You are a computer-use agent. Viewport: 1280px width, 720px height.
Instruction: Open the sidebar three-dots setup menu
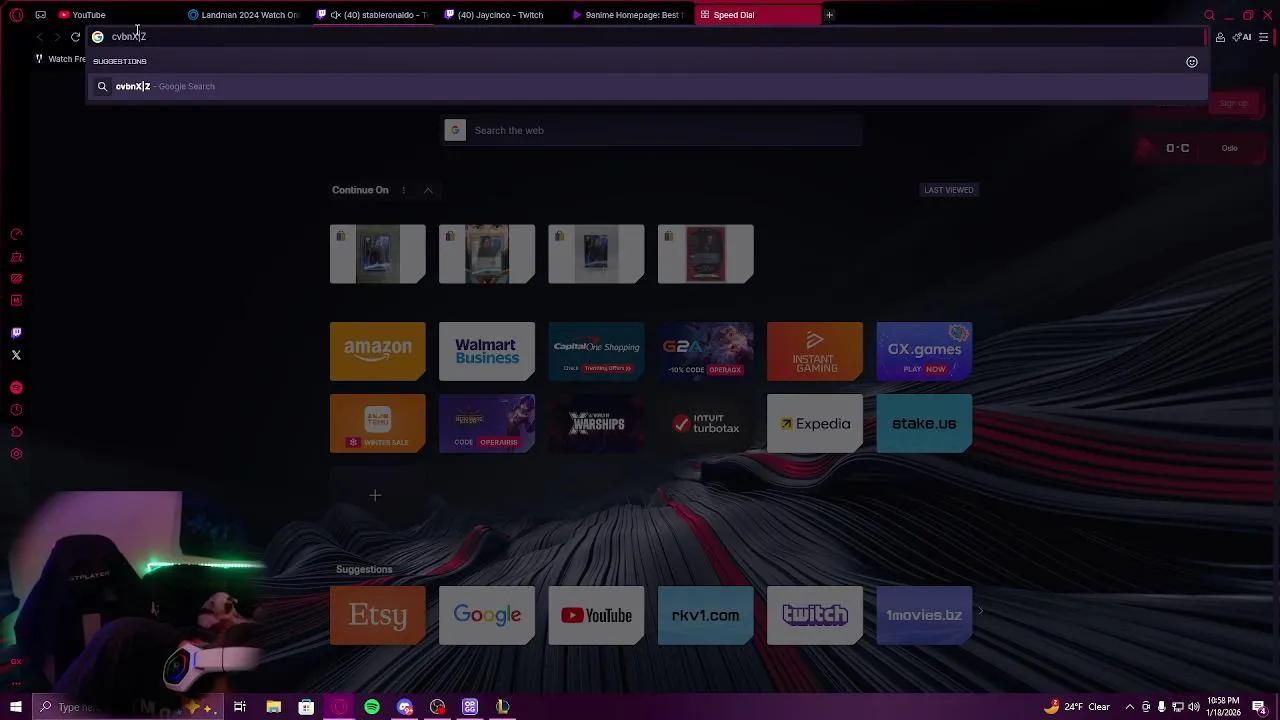click(16, 684)
